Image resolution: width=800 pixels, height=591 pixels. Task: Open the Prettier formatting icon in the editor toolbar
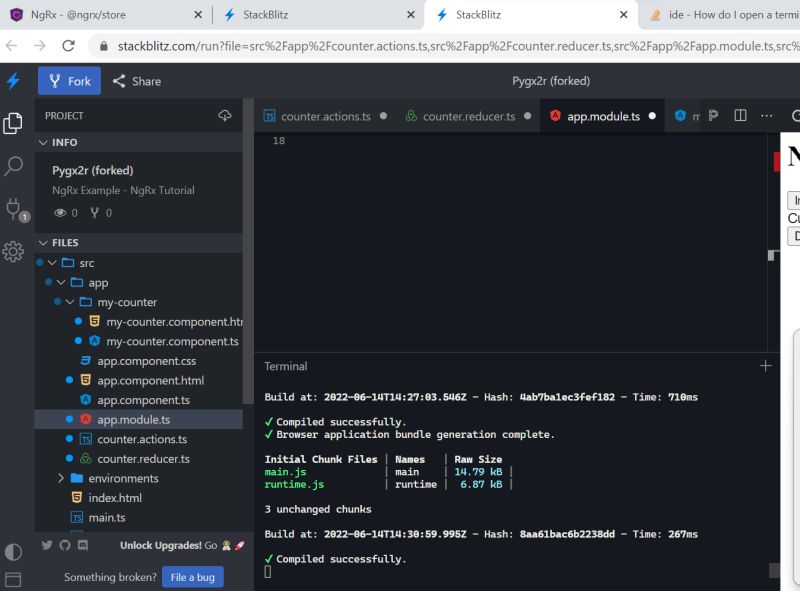(x=713, y=115)
